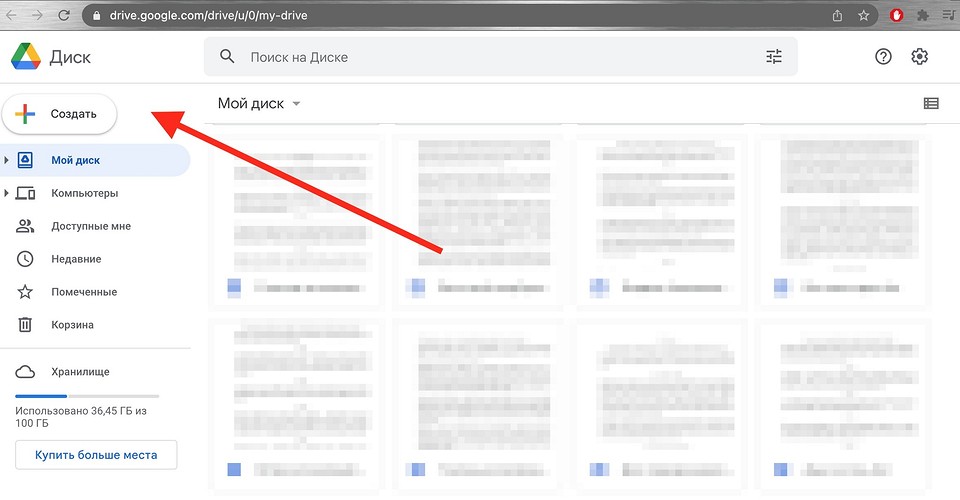
Task: Click the browser reload button
Action: (x=64, y=16)
